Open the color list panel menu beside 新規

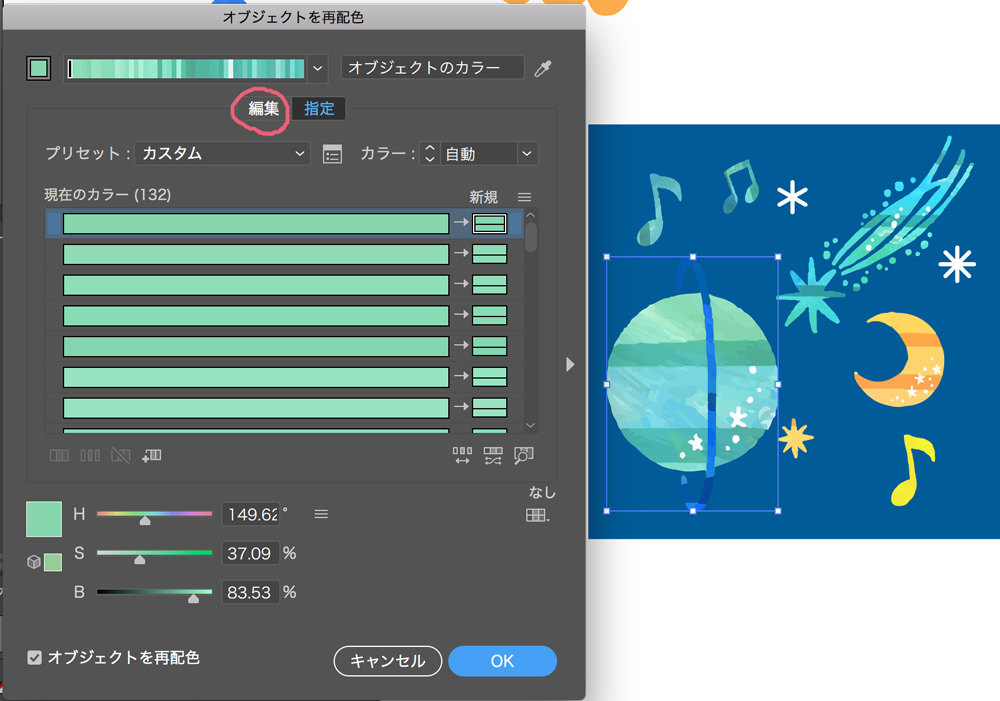524,197
